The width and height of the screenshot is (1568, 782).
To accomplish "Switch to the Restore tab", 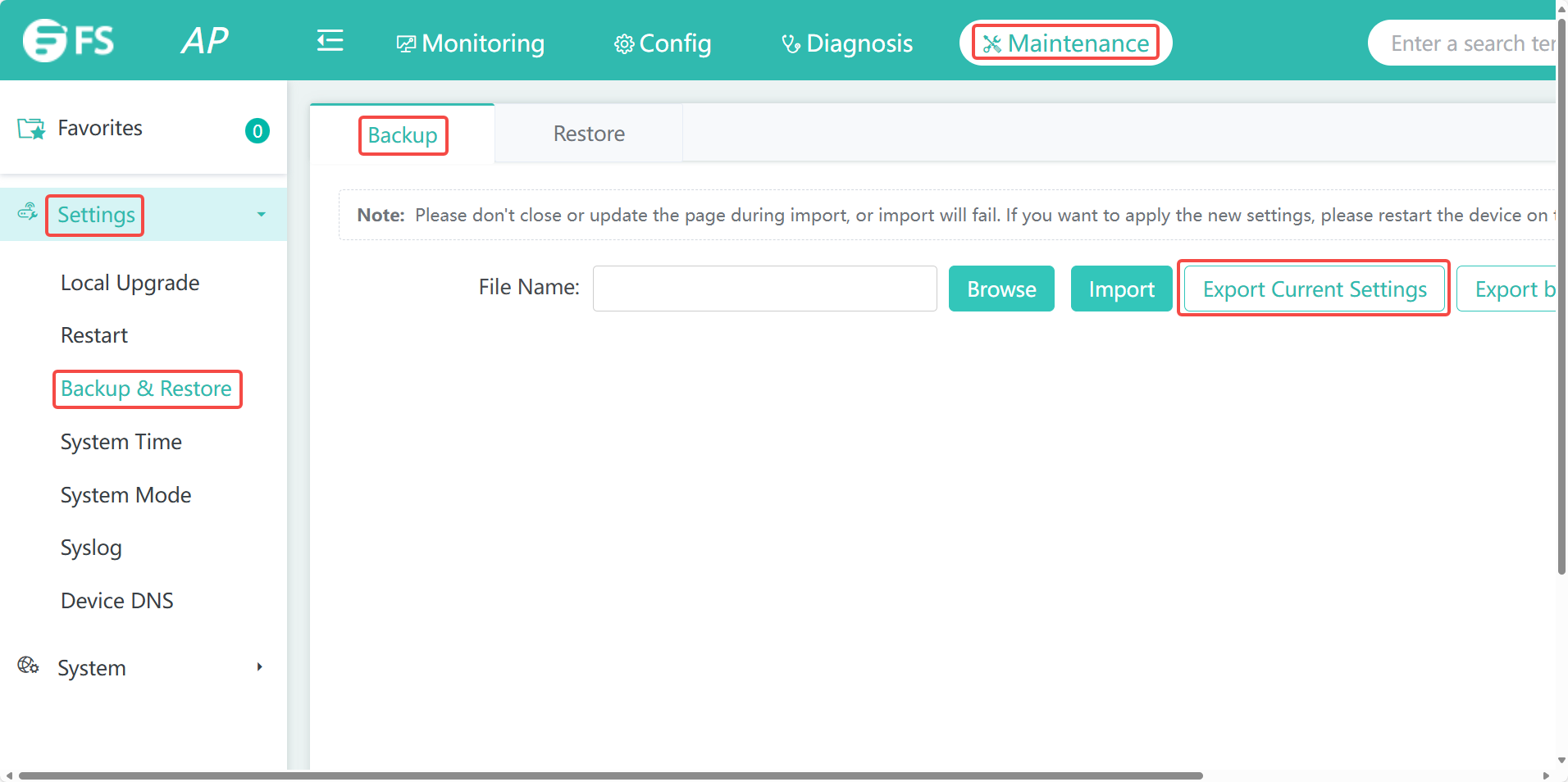I will [589, 134].
